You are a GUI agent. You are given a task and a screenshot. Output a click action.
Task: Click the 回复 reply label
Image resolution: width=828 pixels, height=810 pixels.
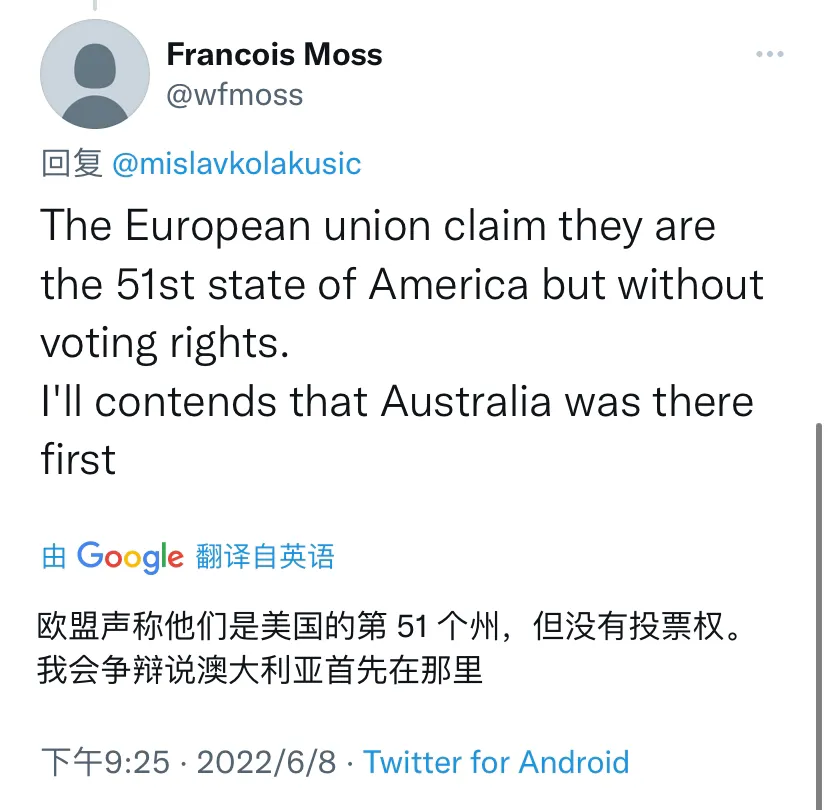pyautogui.click(x=71, y=163)
